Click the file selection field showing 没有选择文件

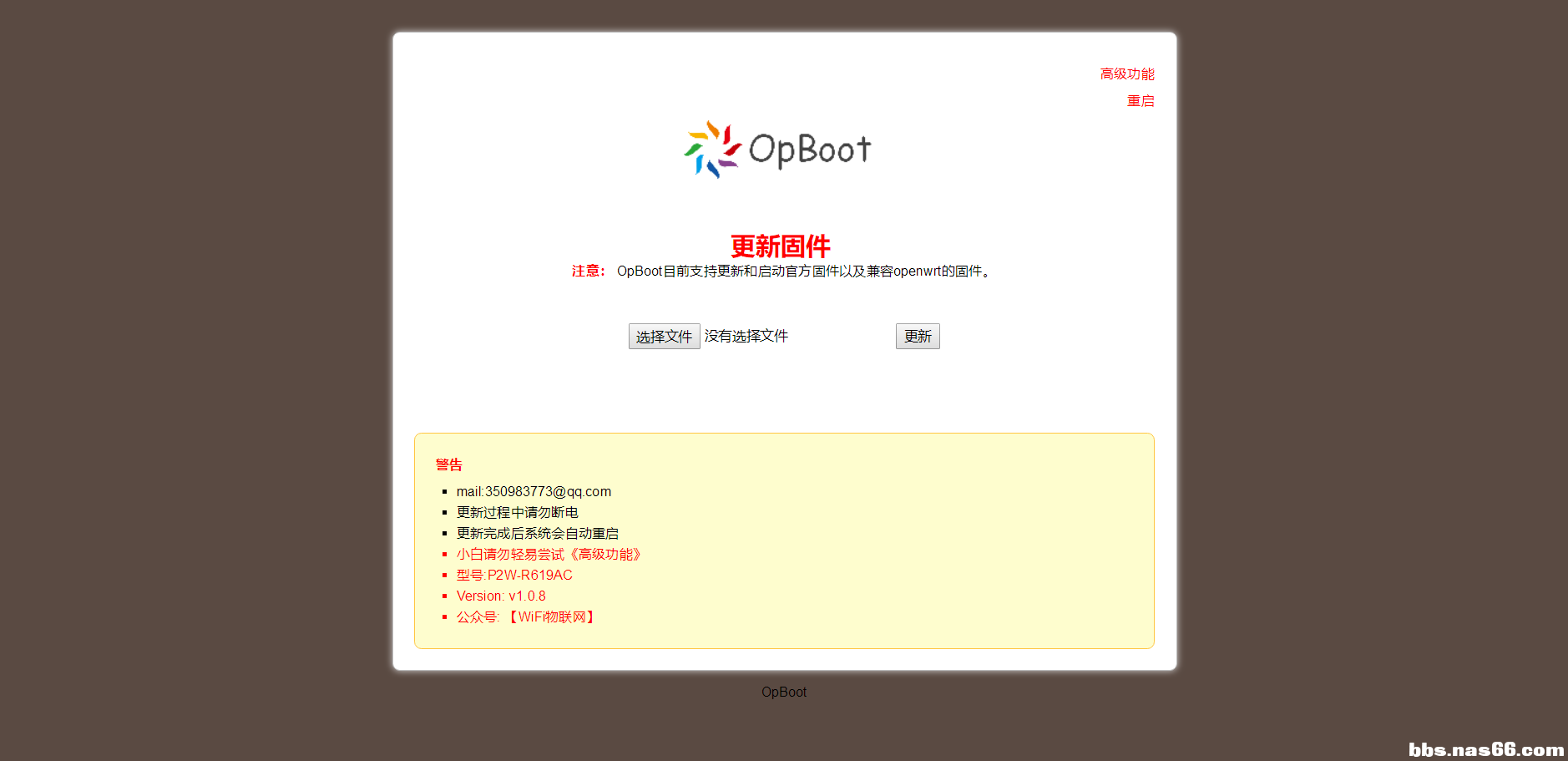click(746, 336)
